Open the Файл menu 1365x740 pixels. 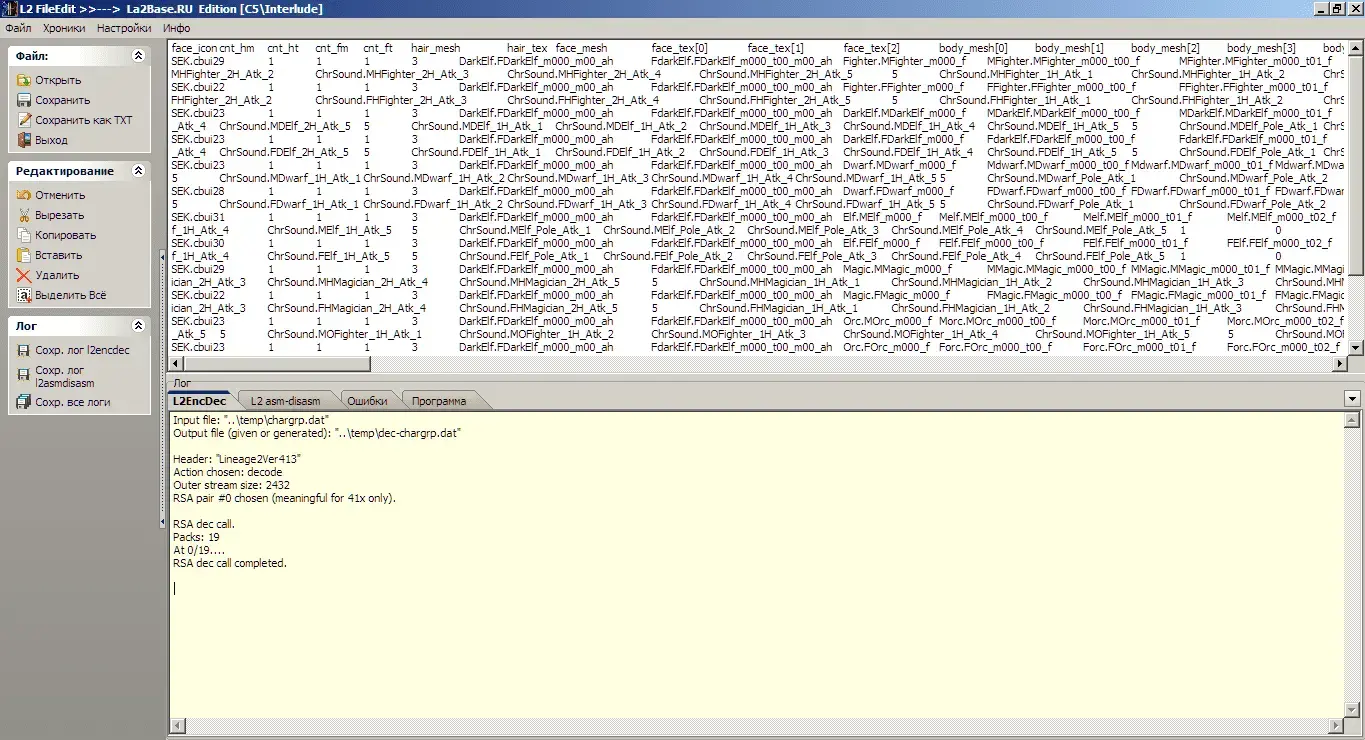[x=19, y=28]
